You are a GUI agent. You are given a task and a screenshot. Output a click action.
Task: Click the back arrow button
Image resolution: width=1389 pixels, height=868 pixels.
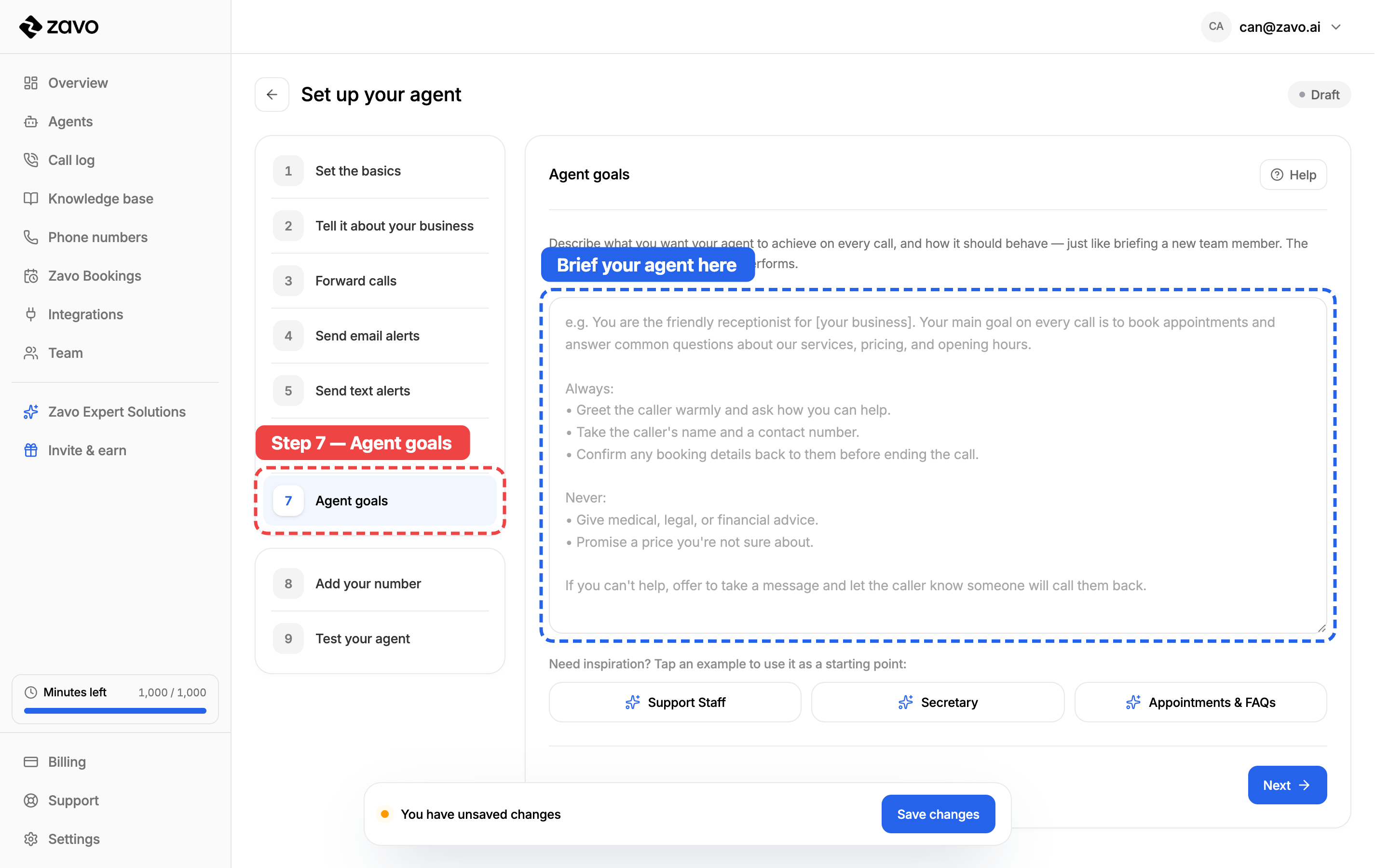tap(272, 94)
